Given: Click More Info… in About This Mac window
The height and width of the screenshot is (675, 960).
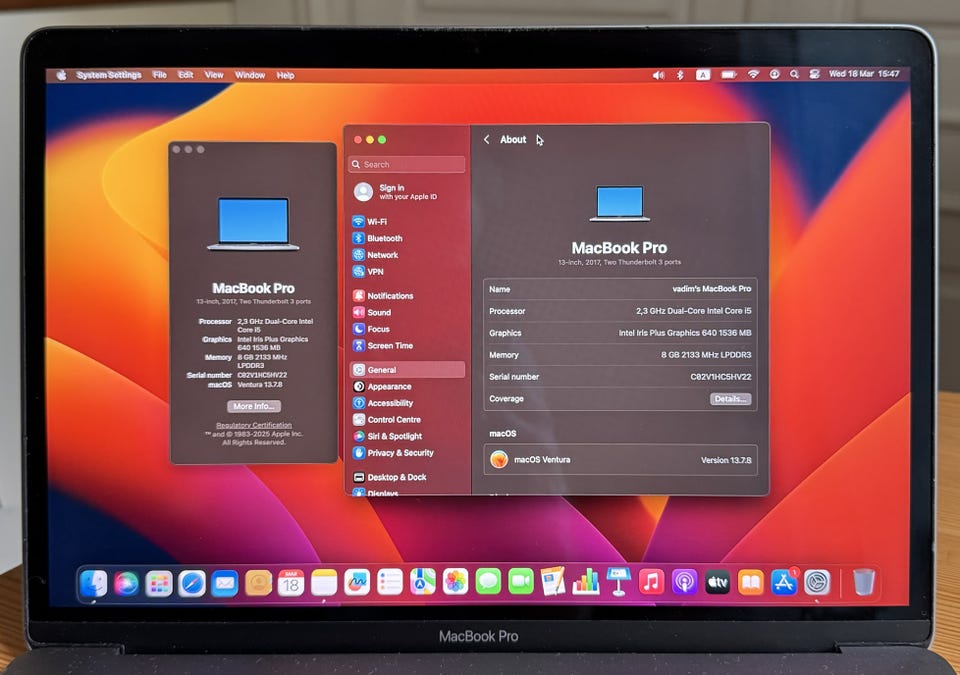Looking at the screenshot, I should click(x=253, y=406).
